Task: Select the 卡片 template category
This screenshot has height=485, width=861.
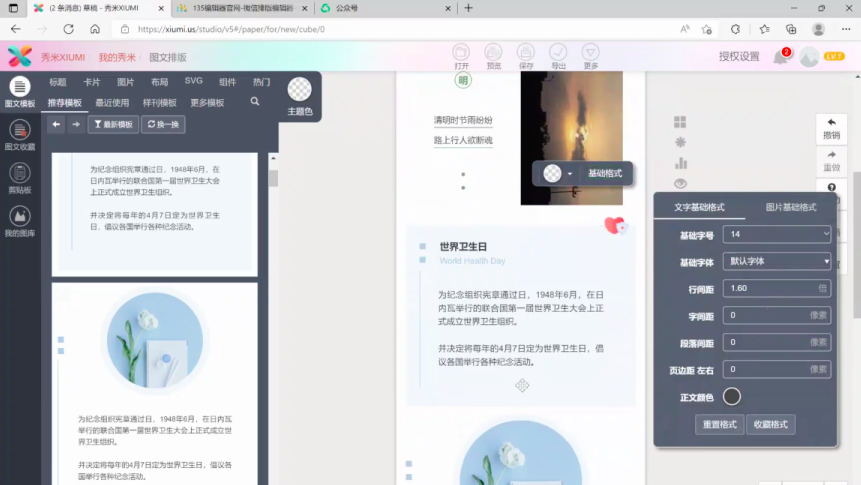Action: (92, 82)
